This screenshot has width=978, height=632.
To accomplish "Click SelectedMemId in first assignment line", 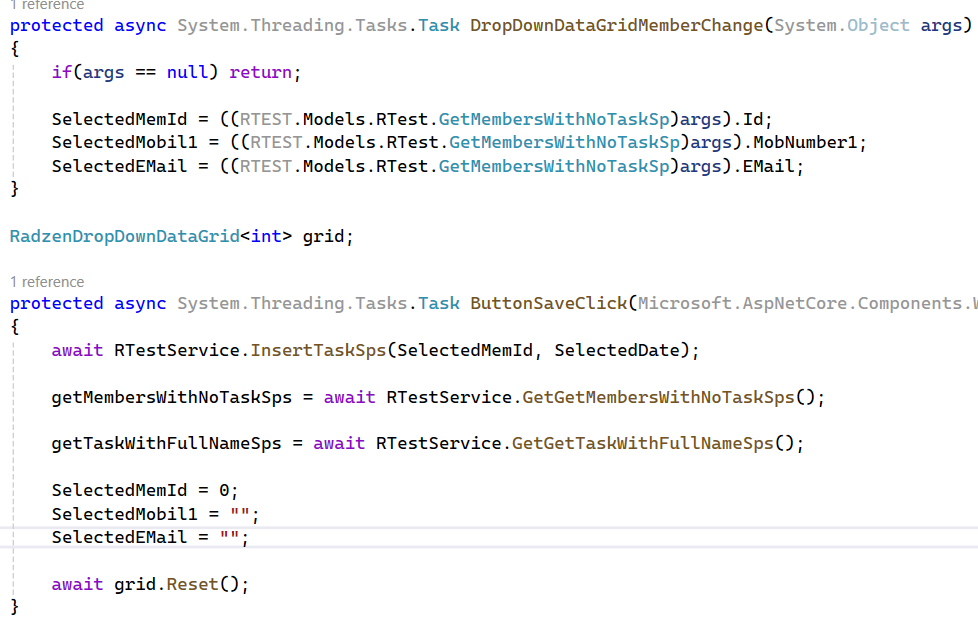I will click(119, 119).
